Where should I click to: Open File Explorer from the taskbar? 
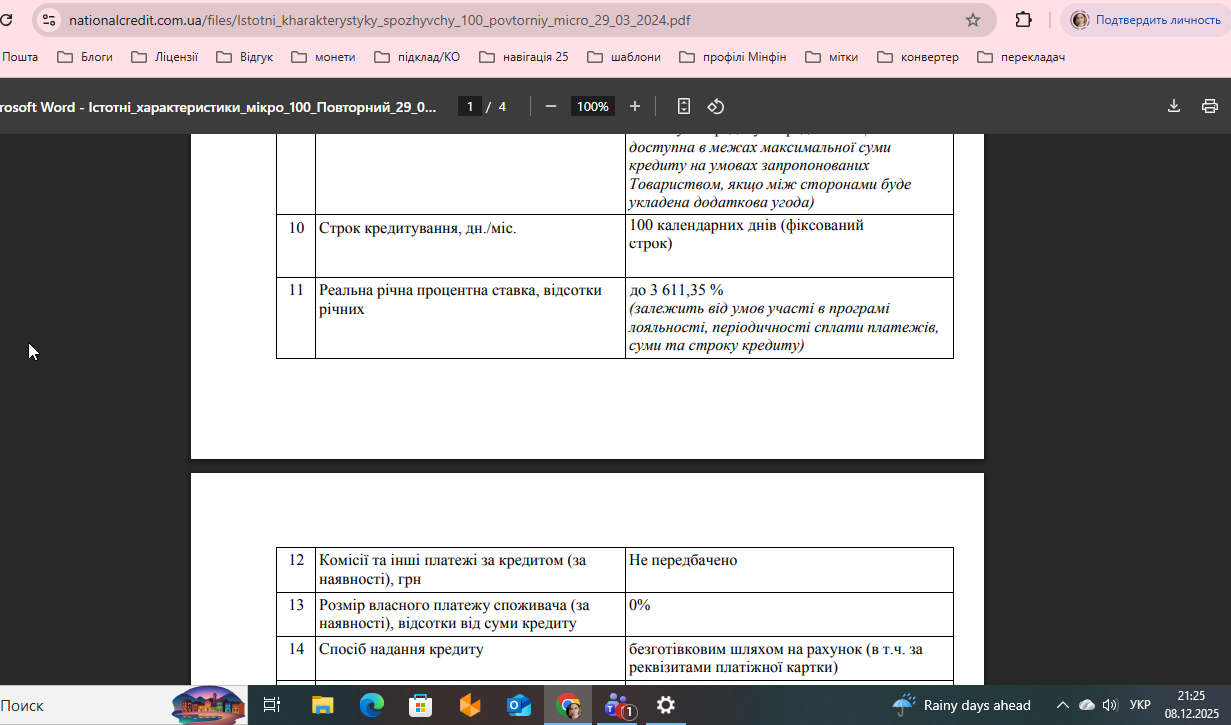[322, 705]
